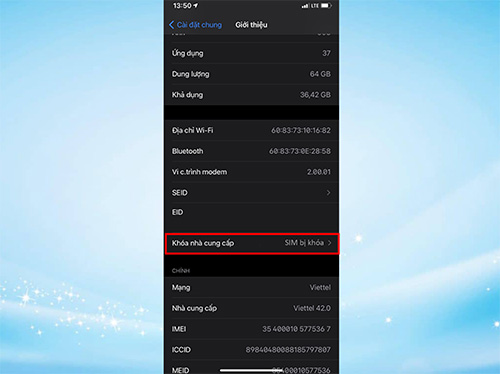The height and width of the screenshot is (374, 500).
Task: Select the MEID row label
Action: 180,370
